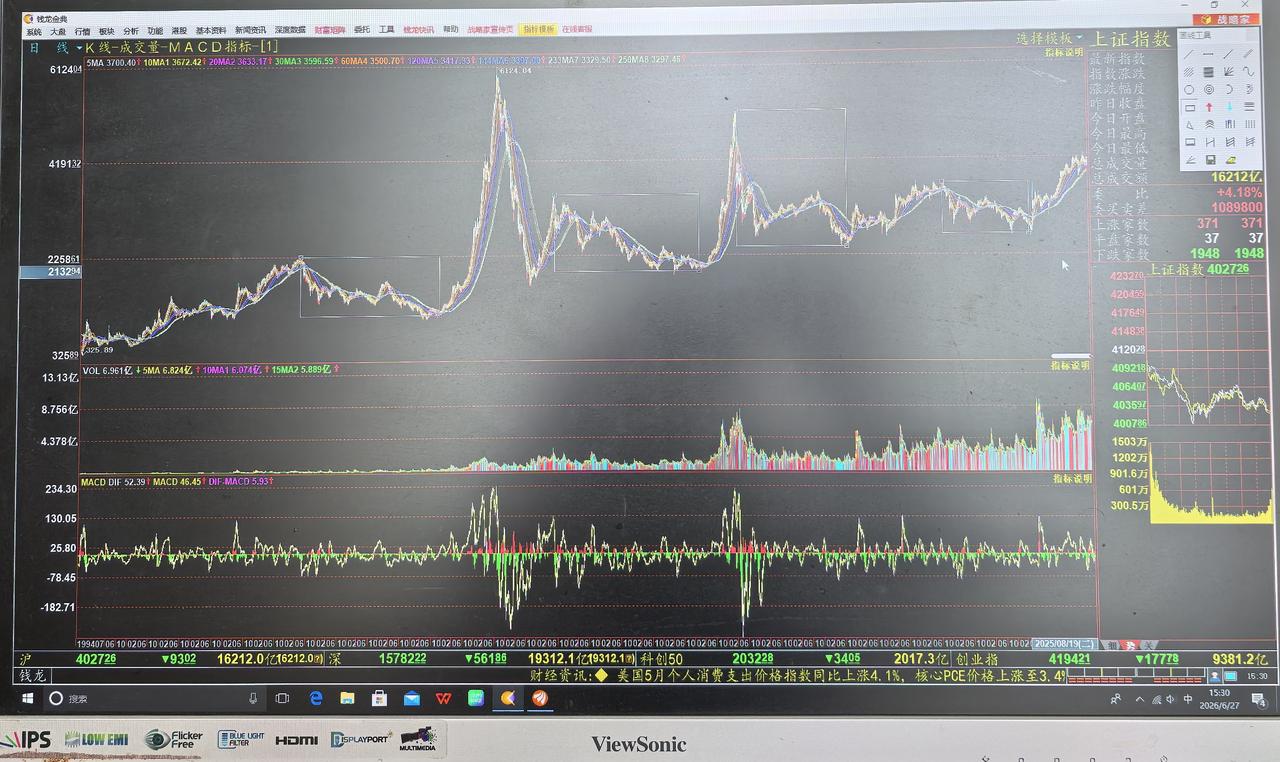The width and height of the screenshot is (1280, 762).
Task: Select the rectangle drawing tool
Action: 1190,107
